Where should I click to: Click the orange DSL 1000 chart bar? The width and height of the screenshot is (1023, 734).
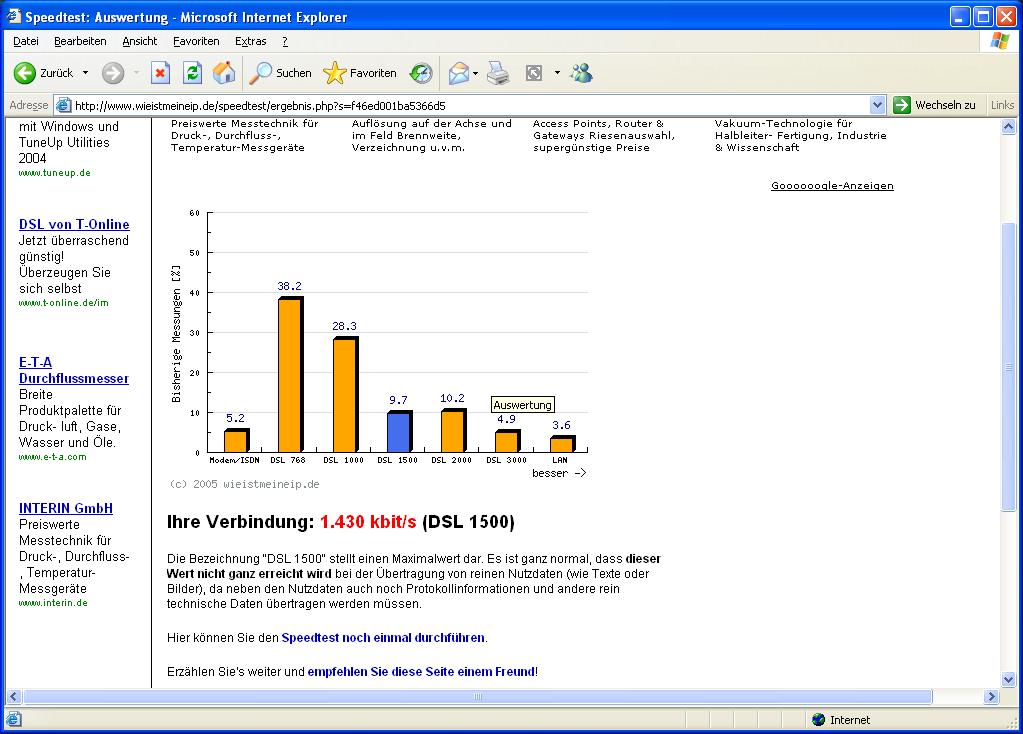pyautogui.click(x=346, y=395)
